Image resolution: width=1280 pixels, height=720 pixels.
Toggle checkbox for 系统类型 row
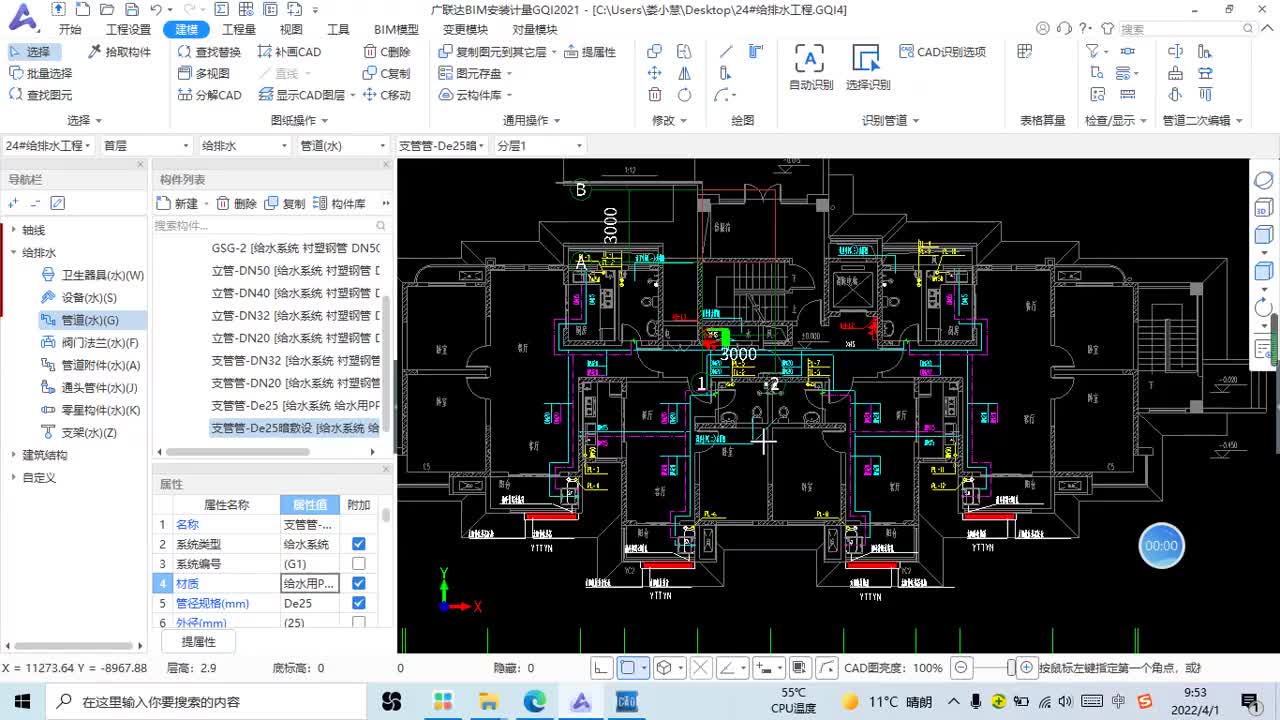tap(359, 544)
